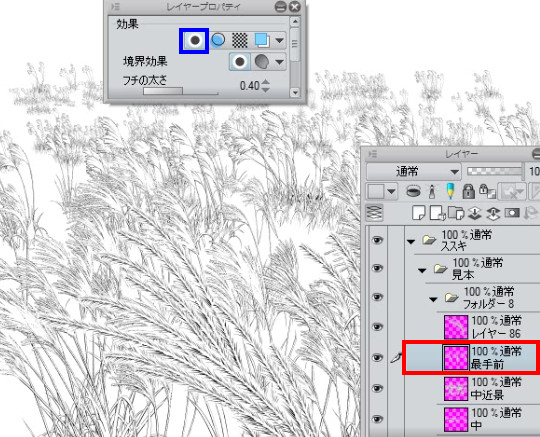Toggle the clip to layer below icon
Screen dimensions: 540x437
[413, 191]
